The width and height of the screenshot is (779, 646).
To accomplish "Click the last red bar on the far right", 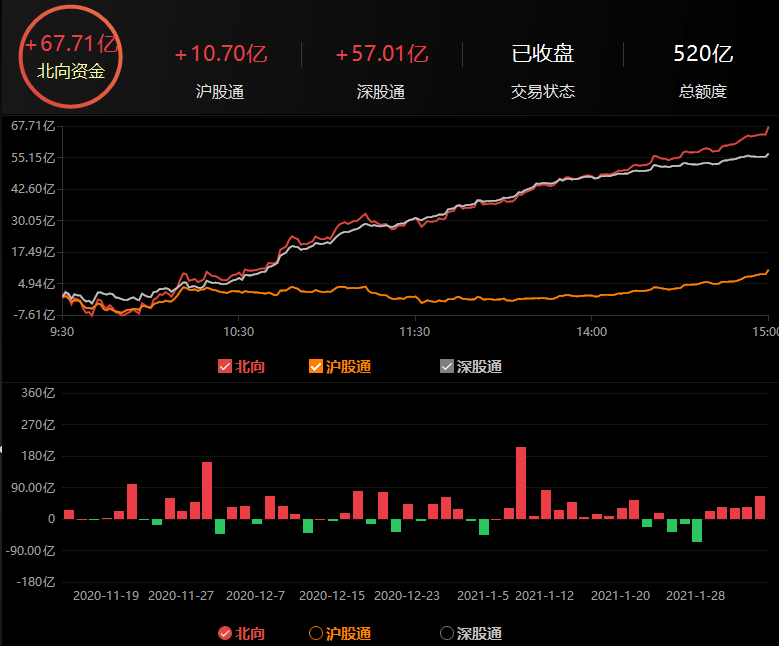I will click(760, 507).
